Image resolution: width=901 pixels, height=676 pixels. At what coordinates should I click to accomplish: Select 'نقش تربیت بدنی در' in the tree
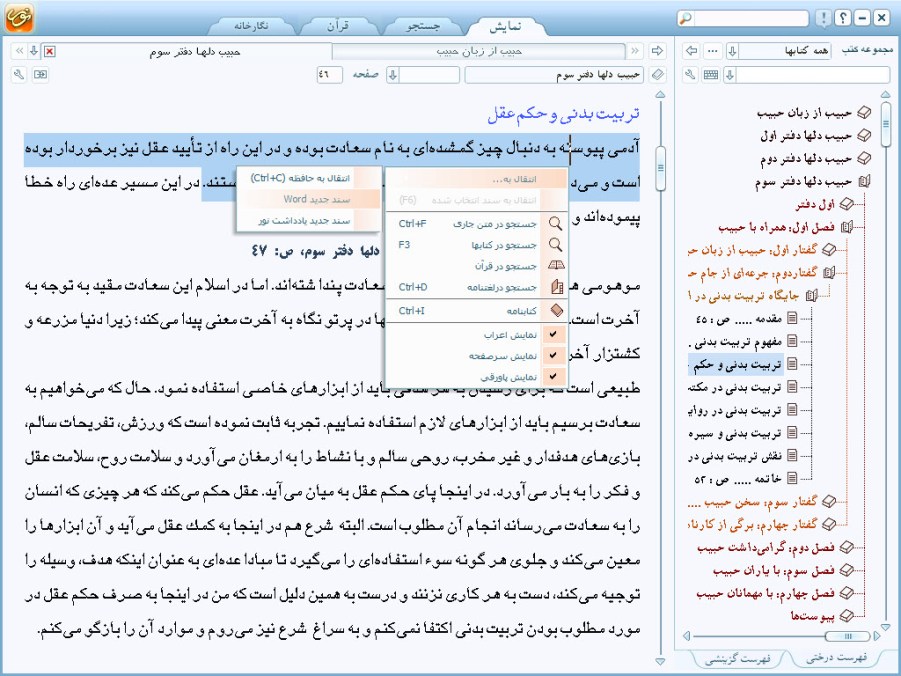click(736, 456)
